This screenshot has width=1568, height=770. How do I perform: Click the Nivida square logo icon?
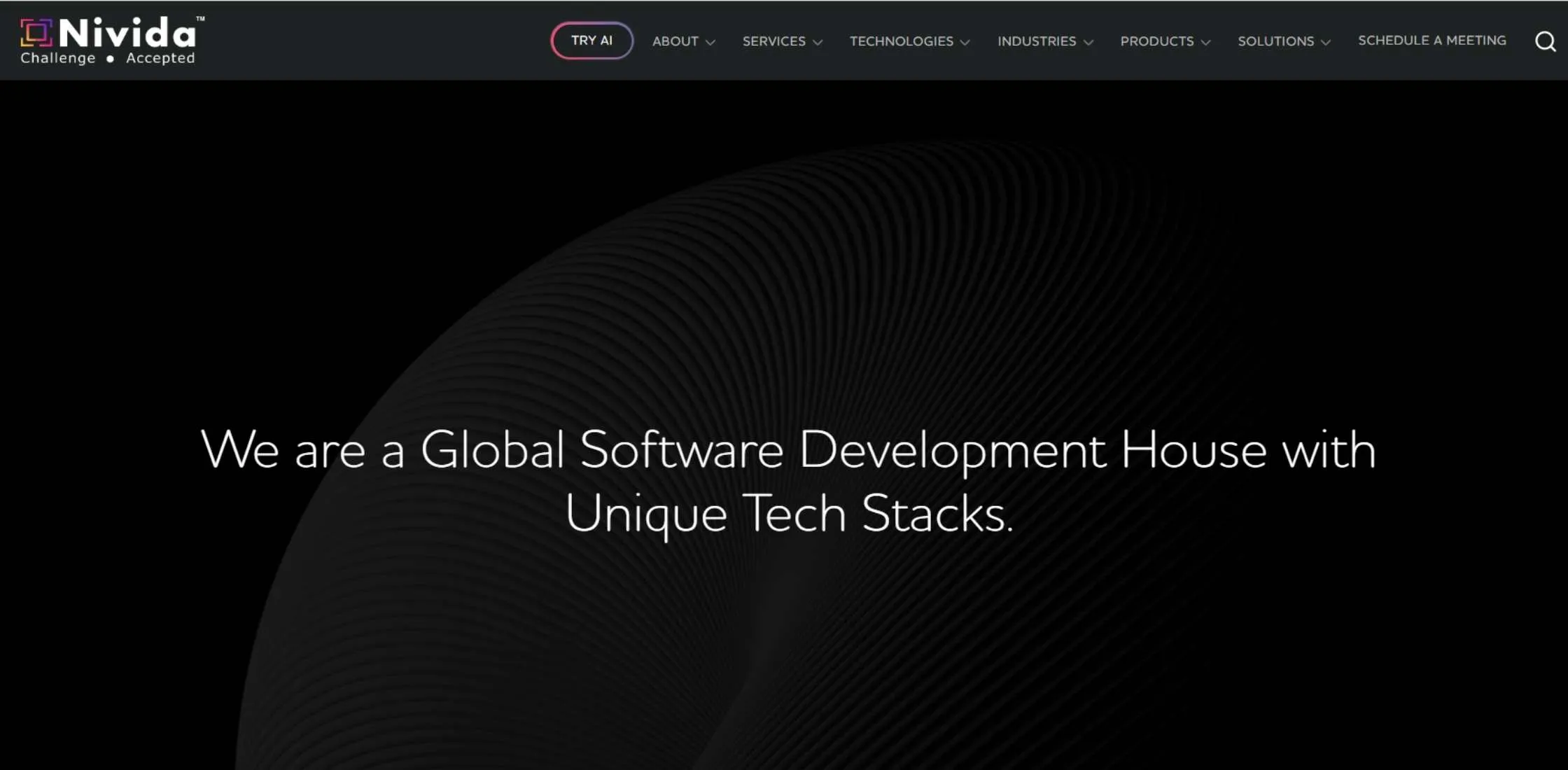coord(36,33)
